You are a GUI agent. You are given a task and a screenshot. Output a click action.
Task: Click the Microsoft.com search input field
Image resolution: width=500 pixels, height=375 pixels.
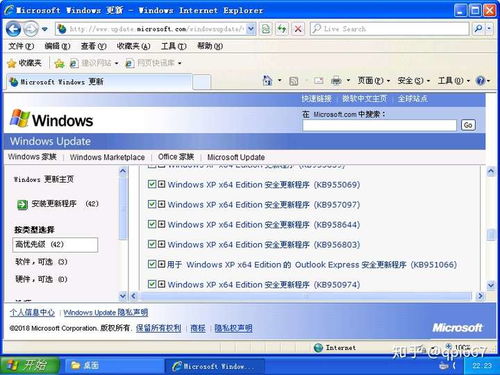pos(379,126)
